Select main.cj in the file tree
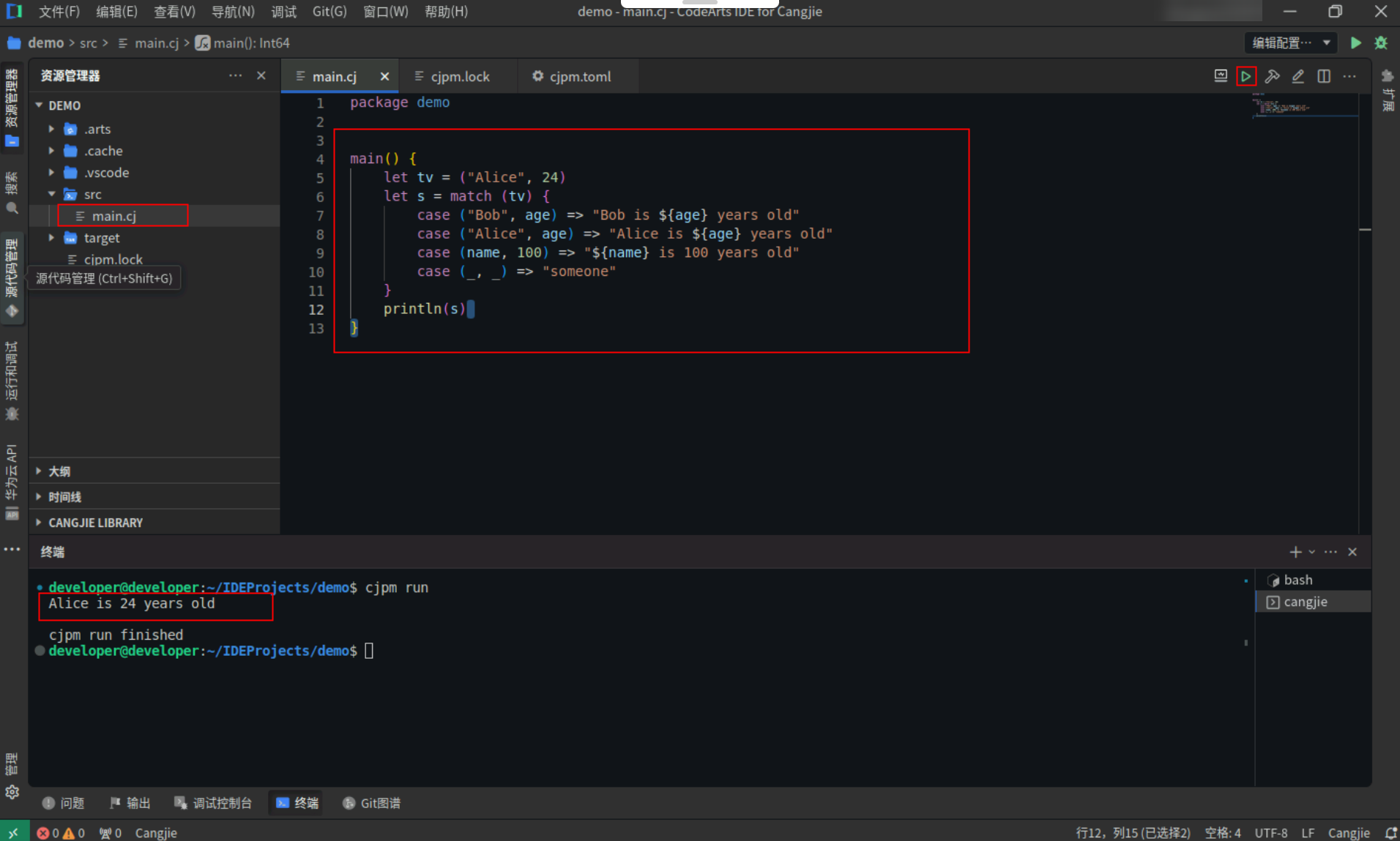This screenshot has width=1400, height=841. (154, 216)
